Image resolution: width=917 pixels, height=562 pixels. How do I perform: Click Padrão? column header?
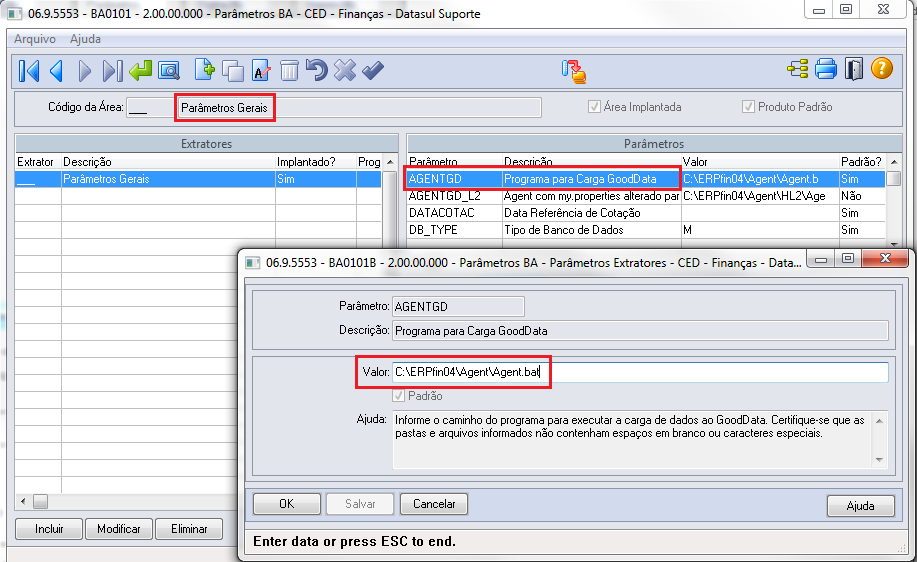(x=861, y=162)
